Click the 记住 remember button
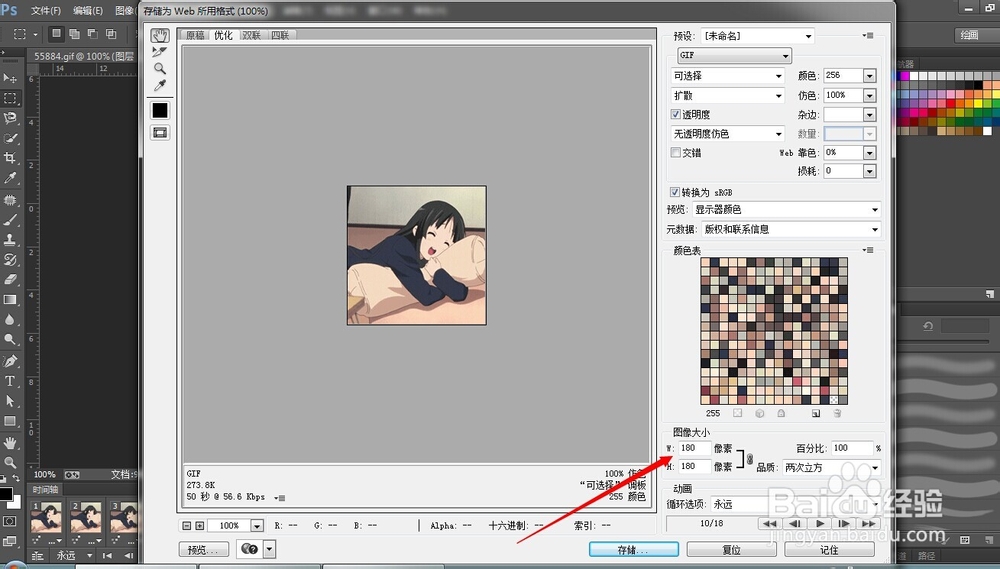The height and width of the screenshot is (569, 1000). (829, 549)
